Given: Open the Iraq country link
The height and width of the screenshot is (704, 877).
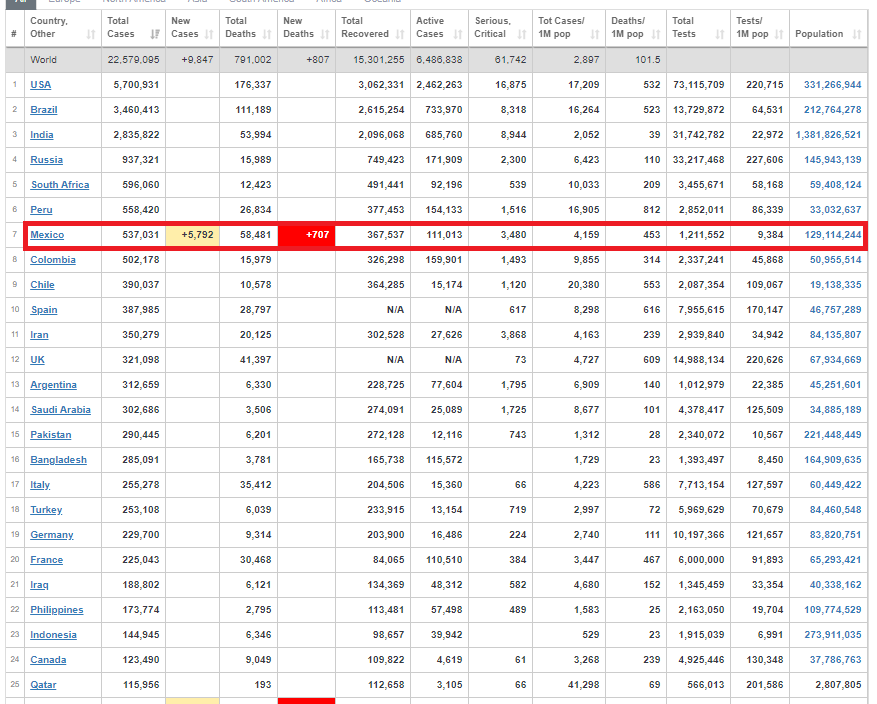Looking at the screenshot, I should click(39, 585).
